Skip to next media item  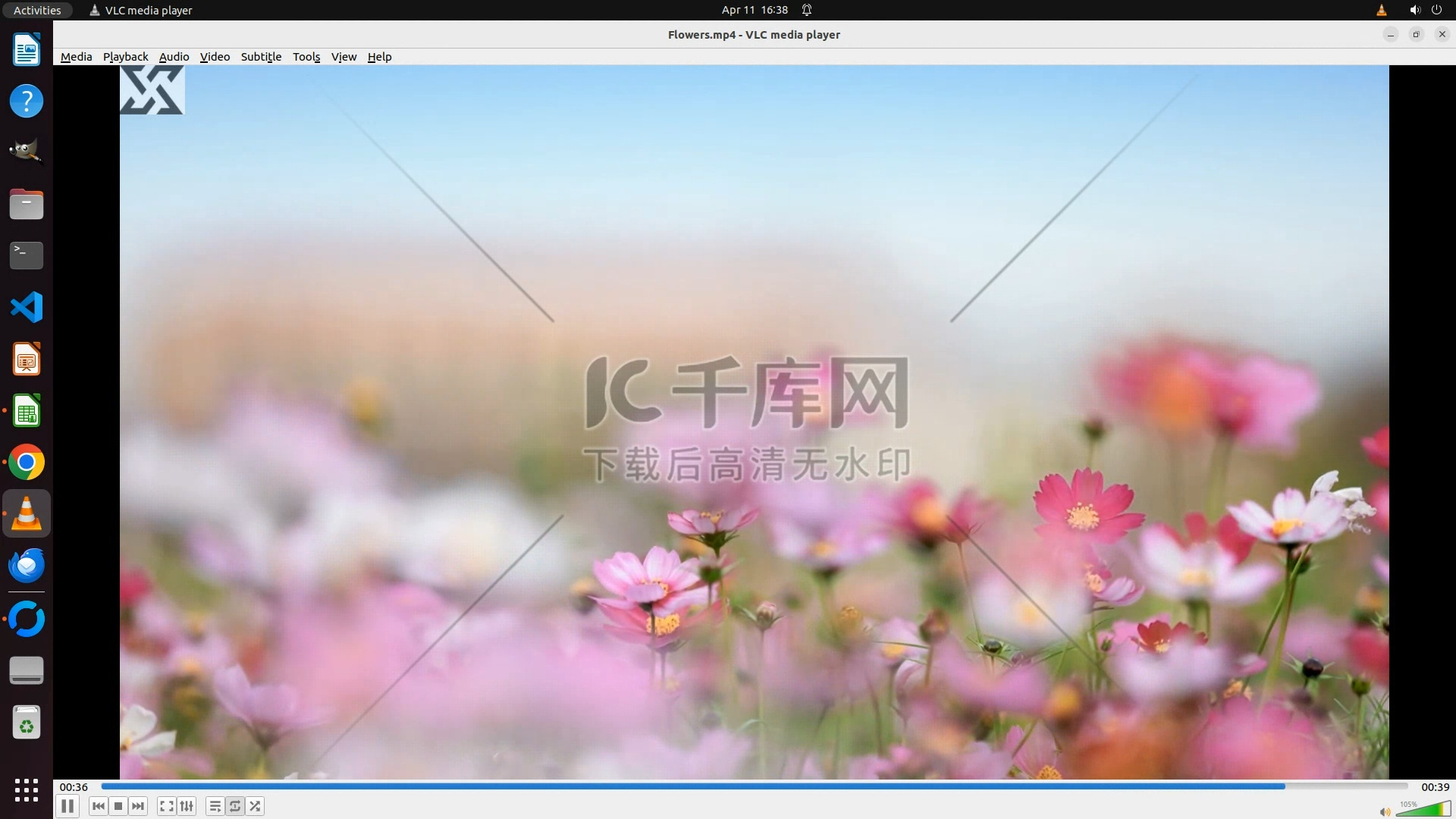(138, 806)
